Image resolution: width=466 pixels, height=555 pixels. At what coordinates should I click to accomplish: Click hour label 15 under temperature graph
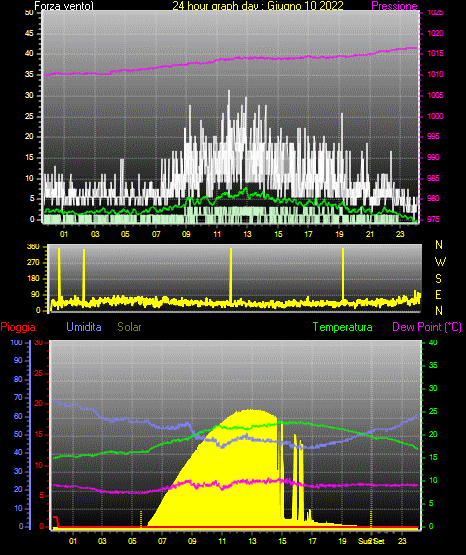click(282, 541)
